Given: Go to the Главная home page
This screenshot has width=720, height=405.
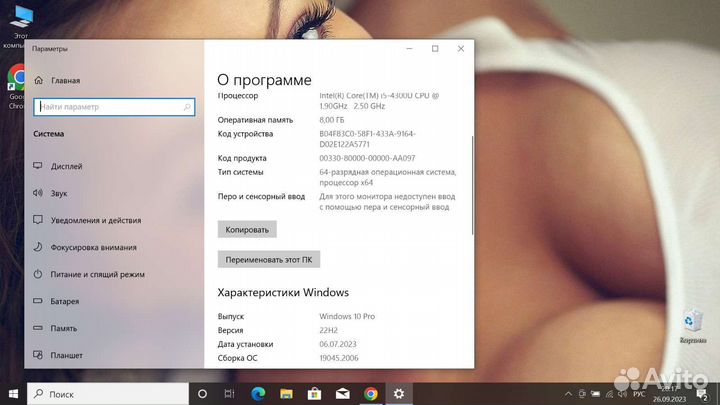Looking at the screenshot, I should [57, 80].
